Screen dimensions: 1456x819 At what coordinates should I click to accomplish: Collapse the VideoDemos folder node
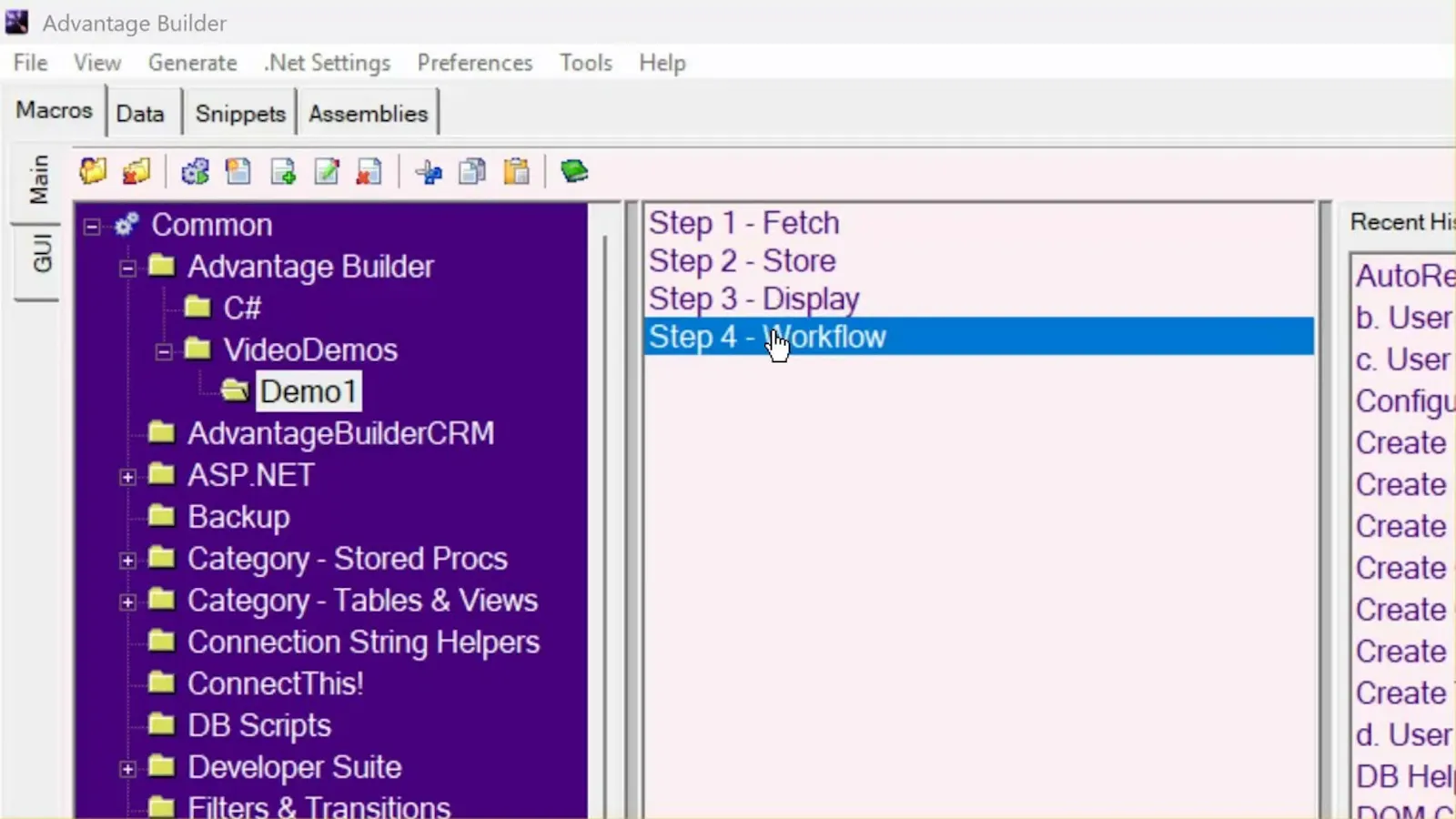point(164,351)
